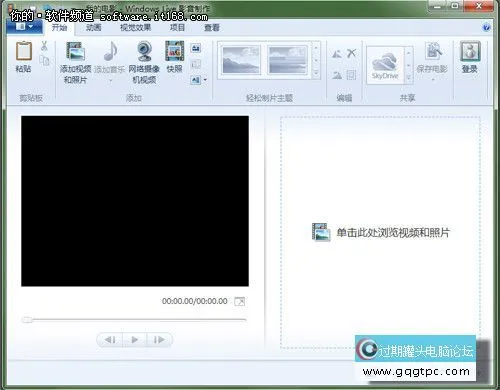The width and height of the screenshot is (500, 390).
Task: Click the Paste (粘贴) clipboard icon
Action: tap(24, 51)
